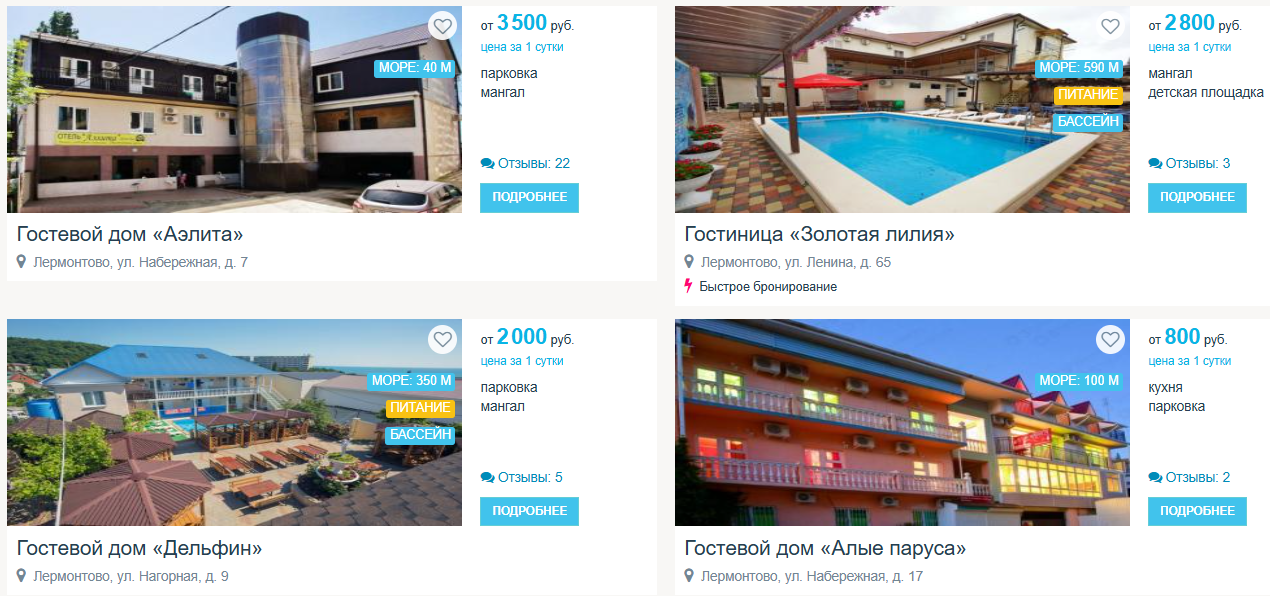This screenshot has width=1270, height=596.
Task: Open details via ПОДРОБНЕЕ for «Дельфин»
Action: pos(529,511)
